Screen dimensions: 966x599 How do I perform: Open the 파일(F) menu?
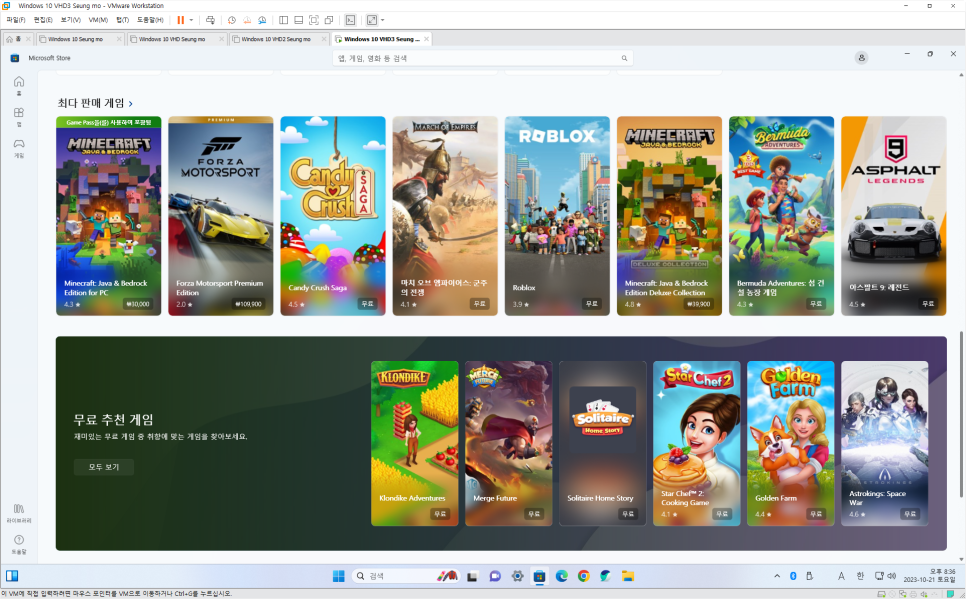[16, 20]
